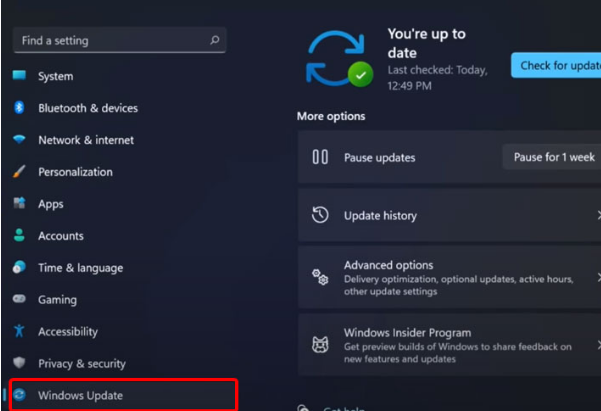Click the Apps icon in sidebar

(x=19, y=204)
